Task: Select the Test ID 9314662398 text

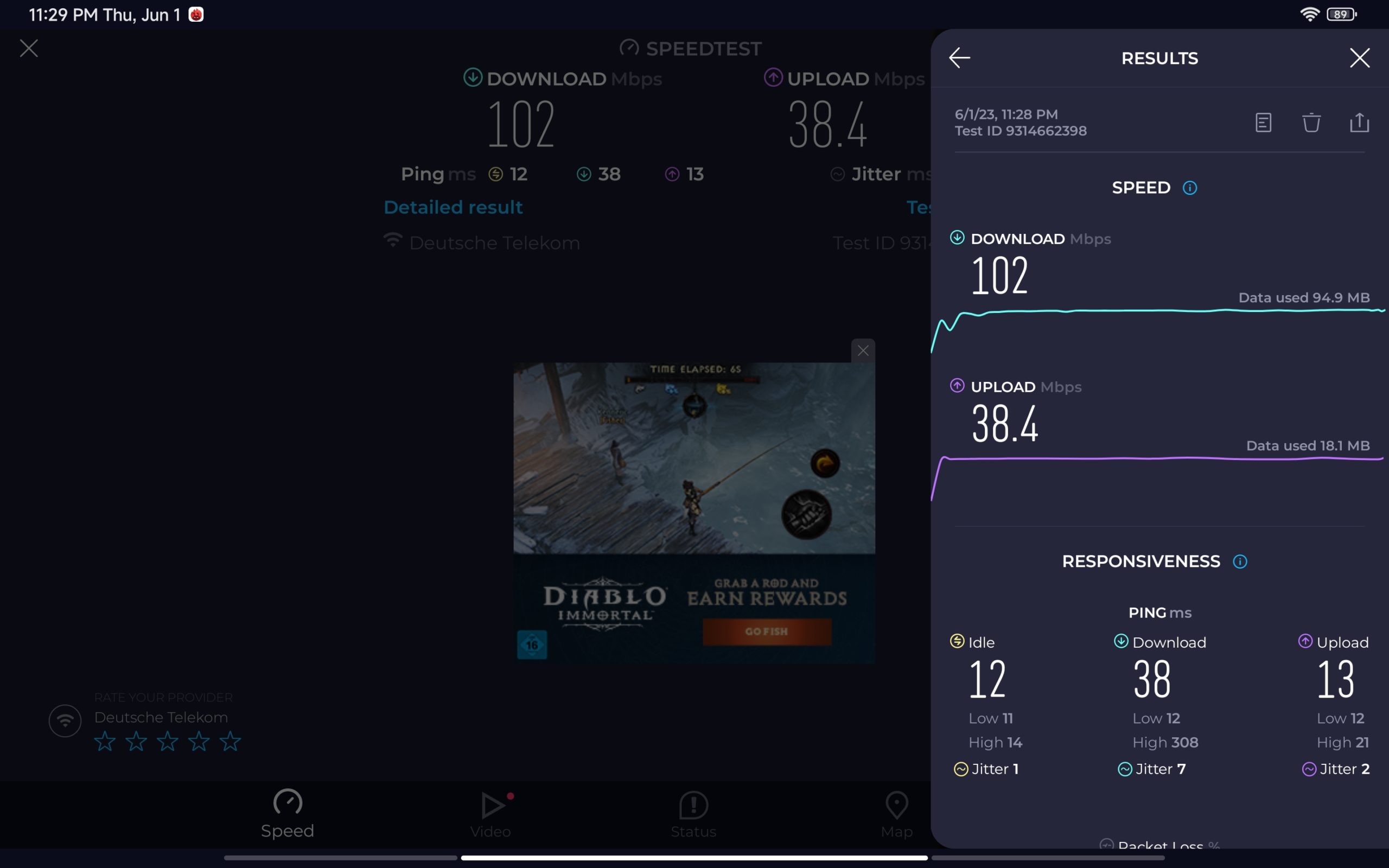Action: (1021, 131)
